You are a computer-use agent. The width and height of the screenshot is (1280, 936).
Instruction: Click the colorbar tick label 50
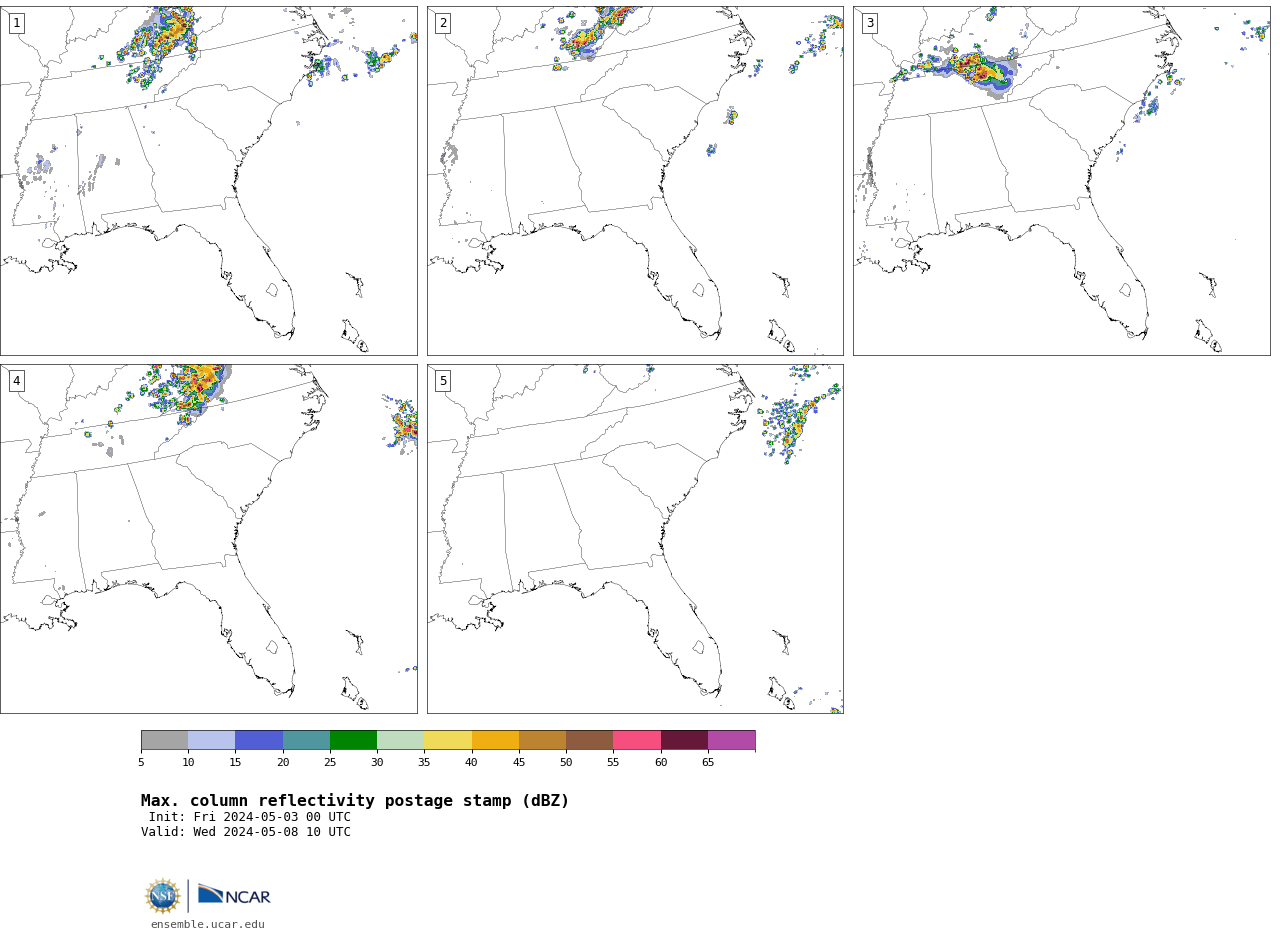tap(566, 763)
